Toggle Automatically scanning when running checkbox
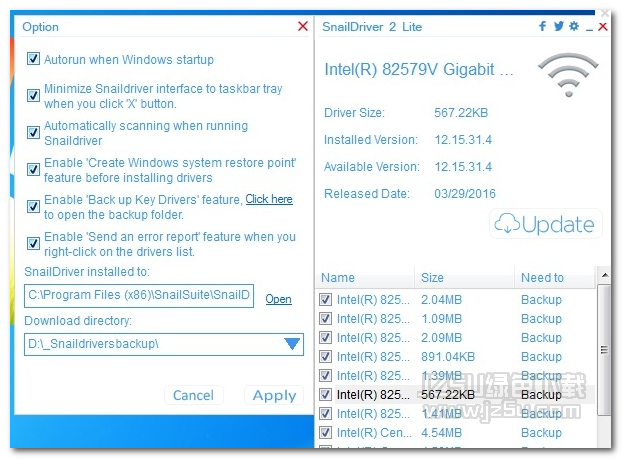This screenshot has width=622, height=459. [33, 132]
